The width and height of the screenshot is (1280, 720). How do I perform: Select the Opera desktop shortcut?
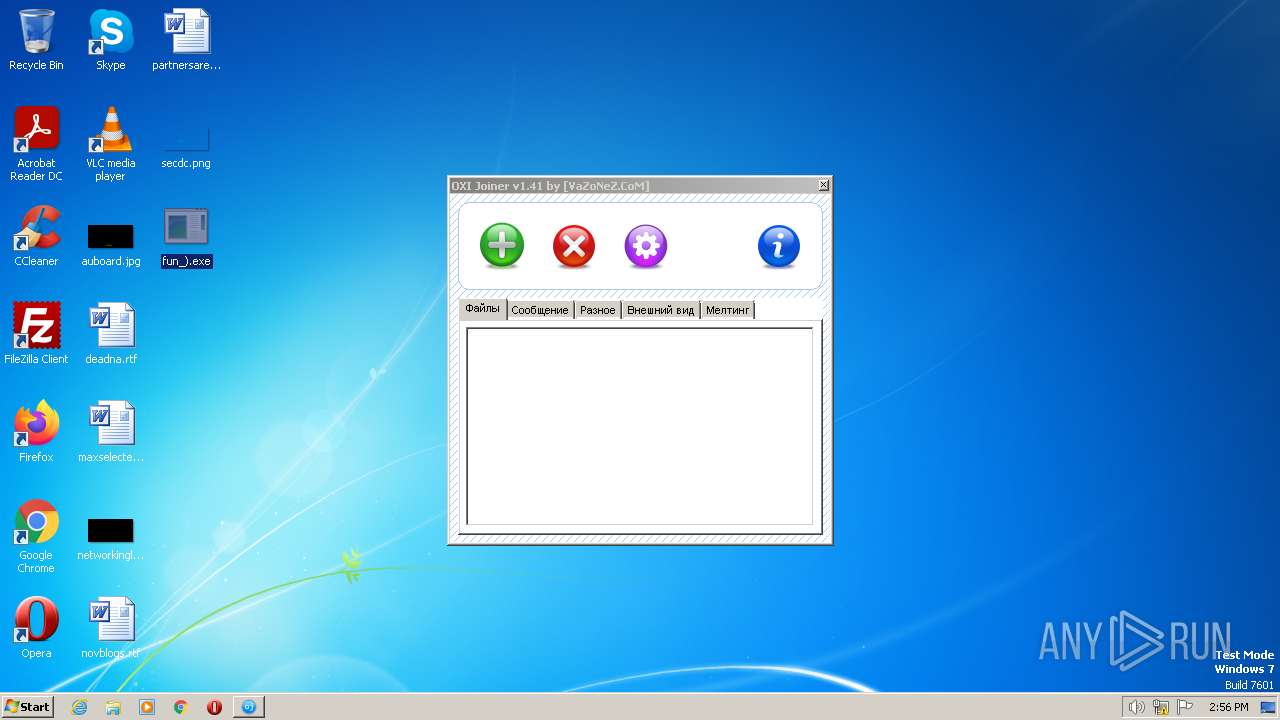[36, 628]
